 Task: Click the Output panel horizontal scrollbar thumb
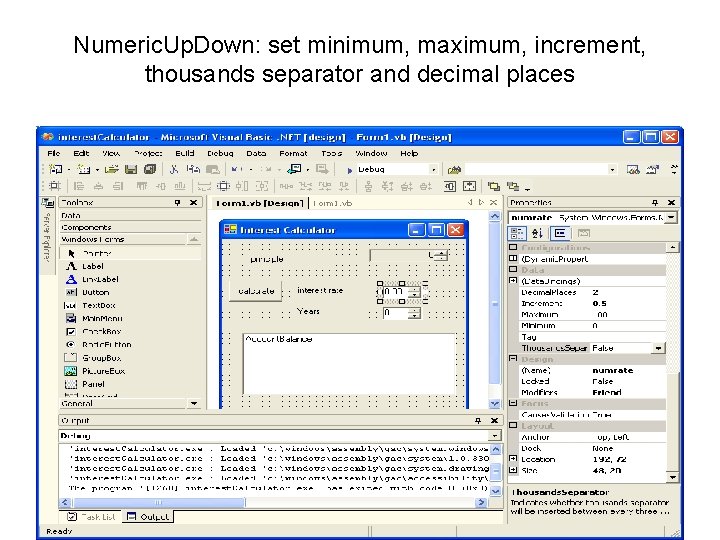pyautogui.click(x=159, y=503)
